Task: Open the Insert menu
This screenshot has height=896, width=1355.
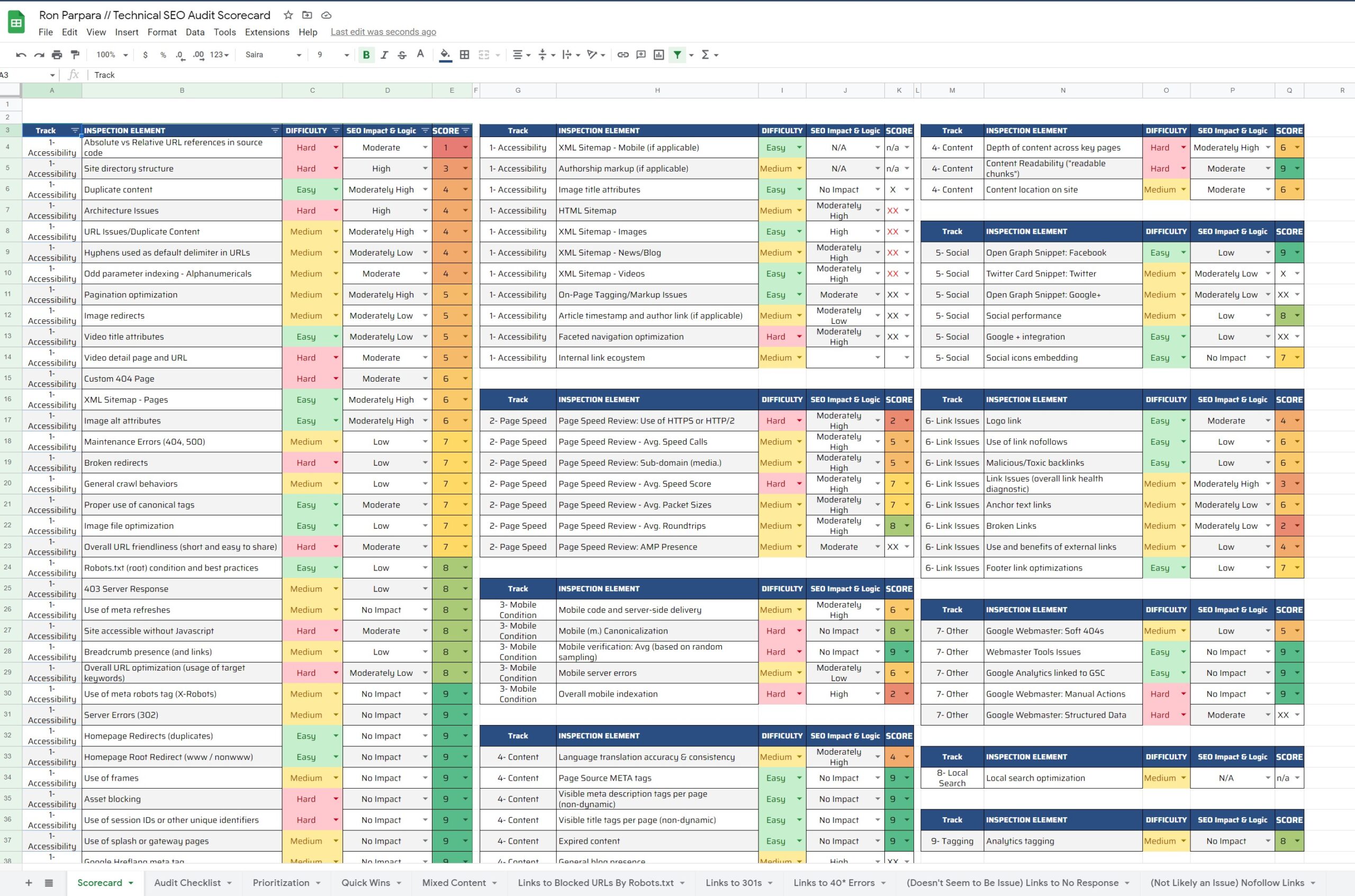Action: pos(127,32)
